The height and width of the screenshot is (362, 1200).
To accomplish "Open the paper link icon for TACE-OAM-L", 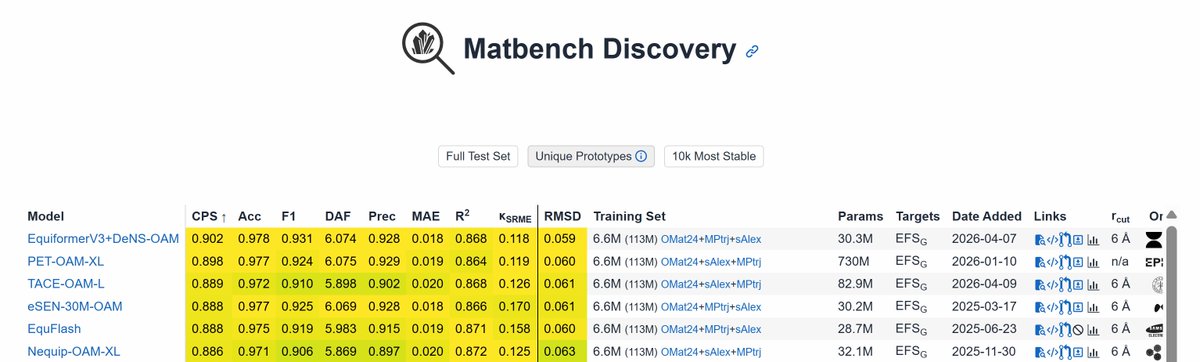I will (1040, 284).
